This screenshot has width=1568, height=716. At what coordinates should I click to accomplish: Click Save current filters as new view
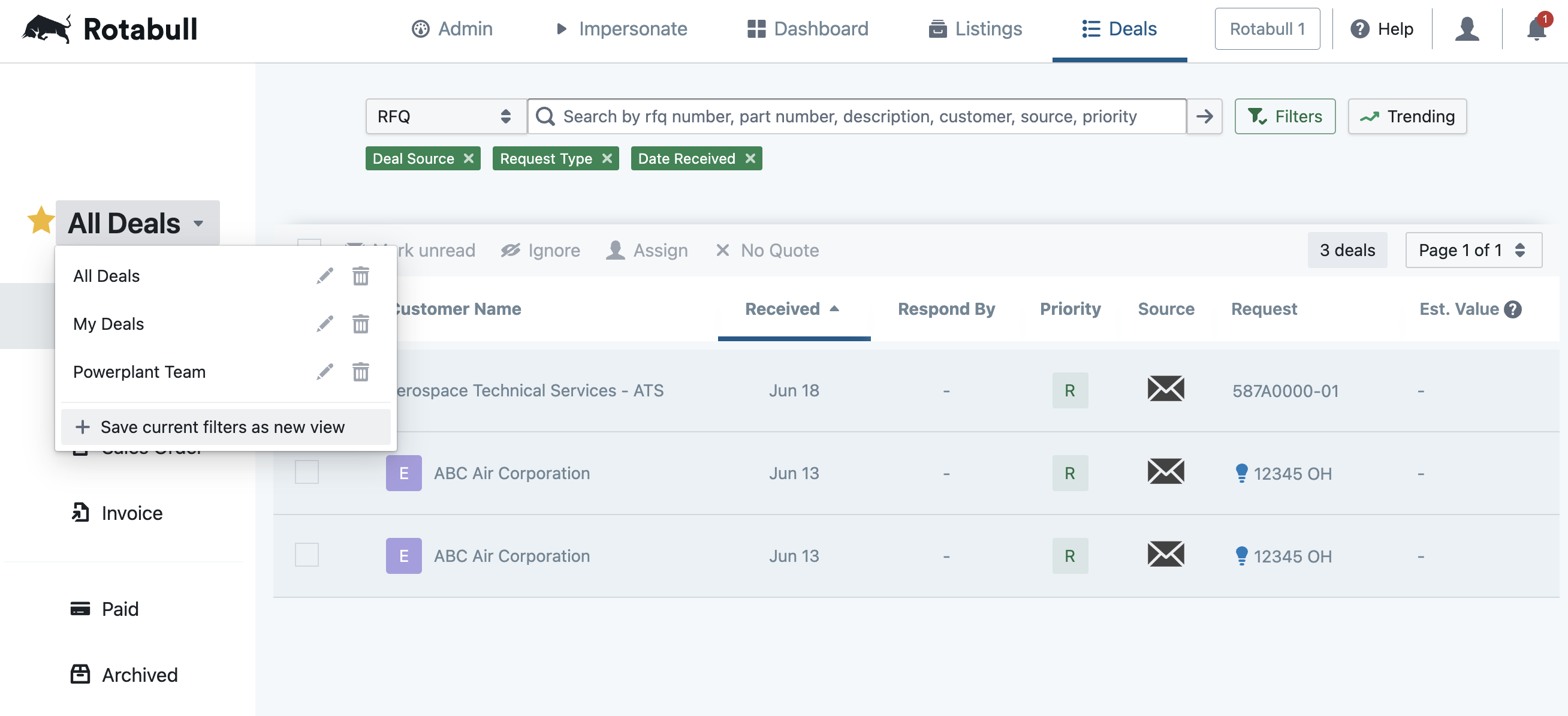coord(223,425)
